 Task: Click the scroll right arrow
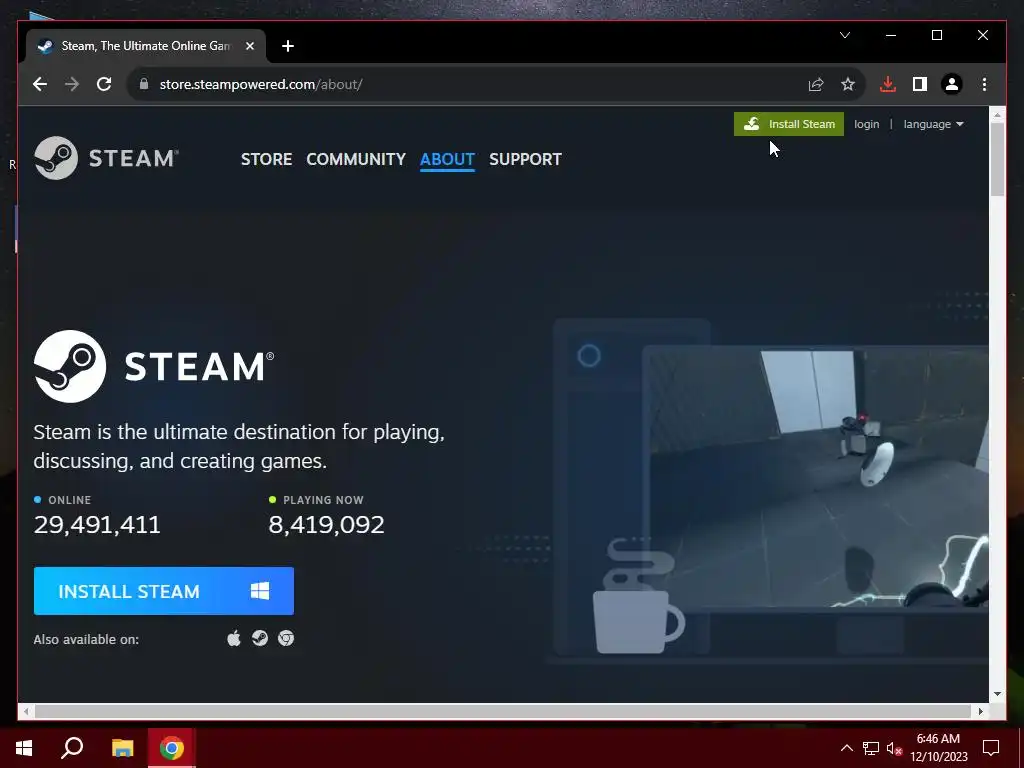981,711
